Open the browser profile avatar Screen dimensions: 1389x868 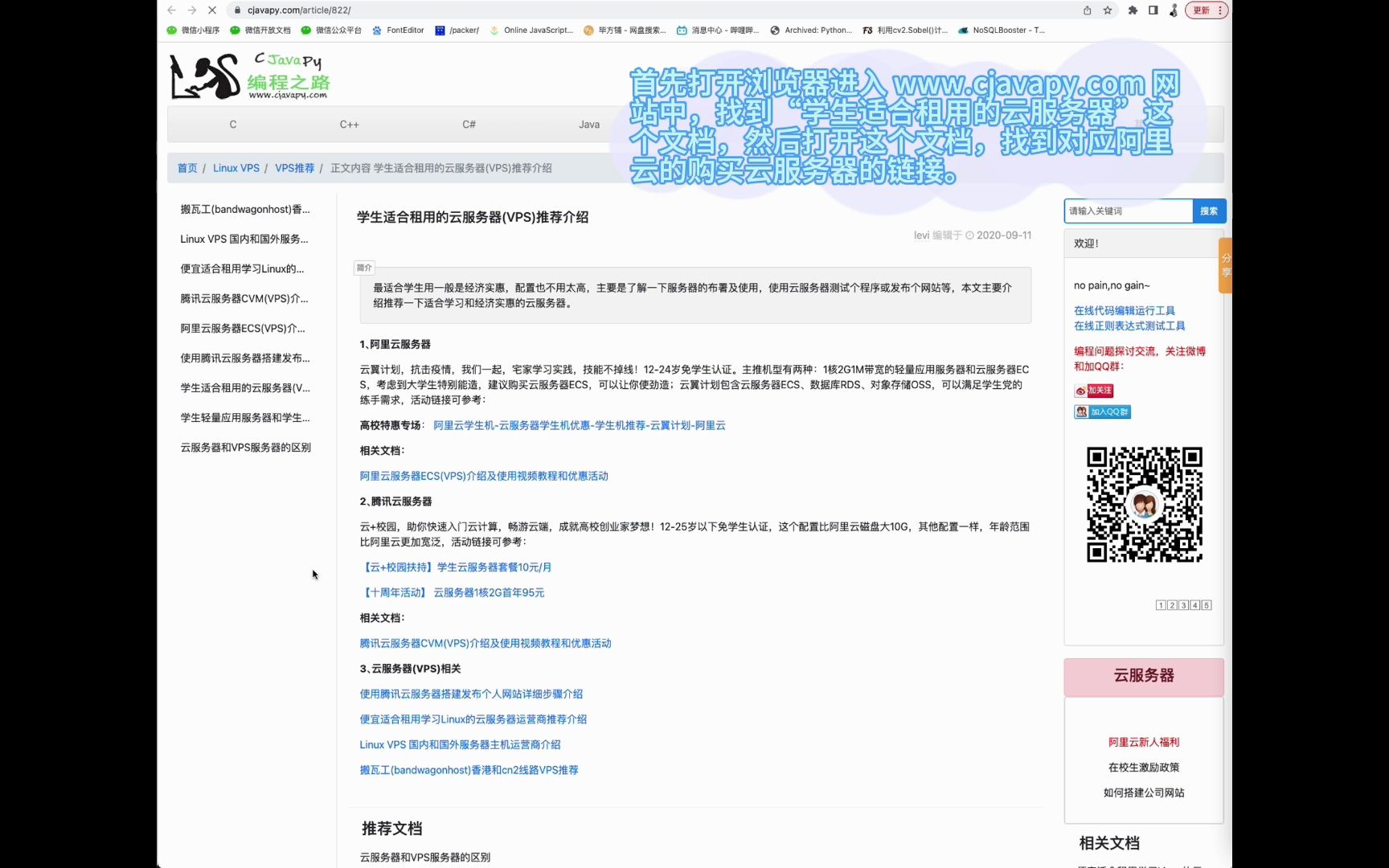1174,10
